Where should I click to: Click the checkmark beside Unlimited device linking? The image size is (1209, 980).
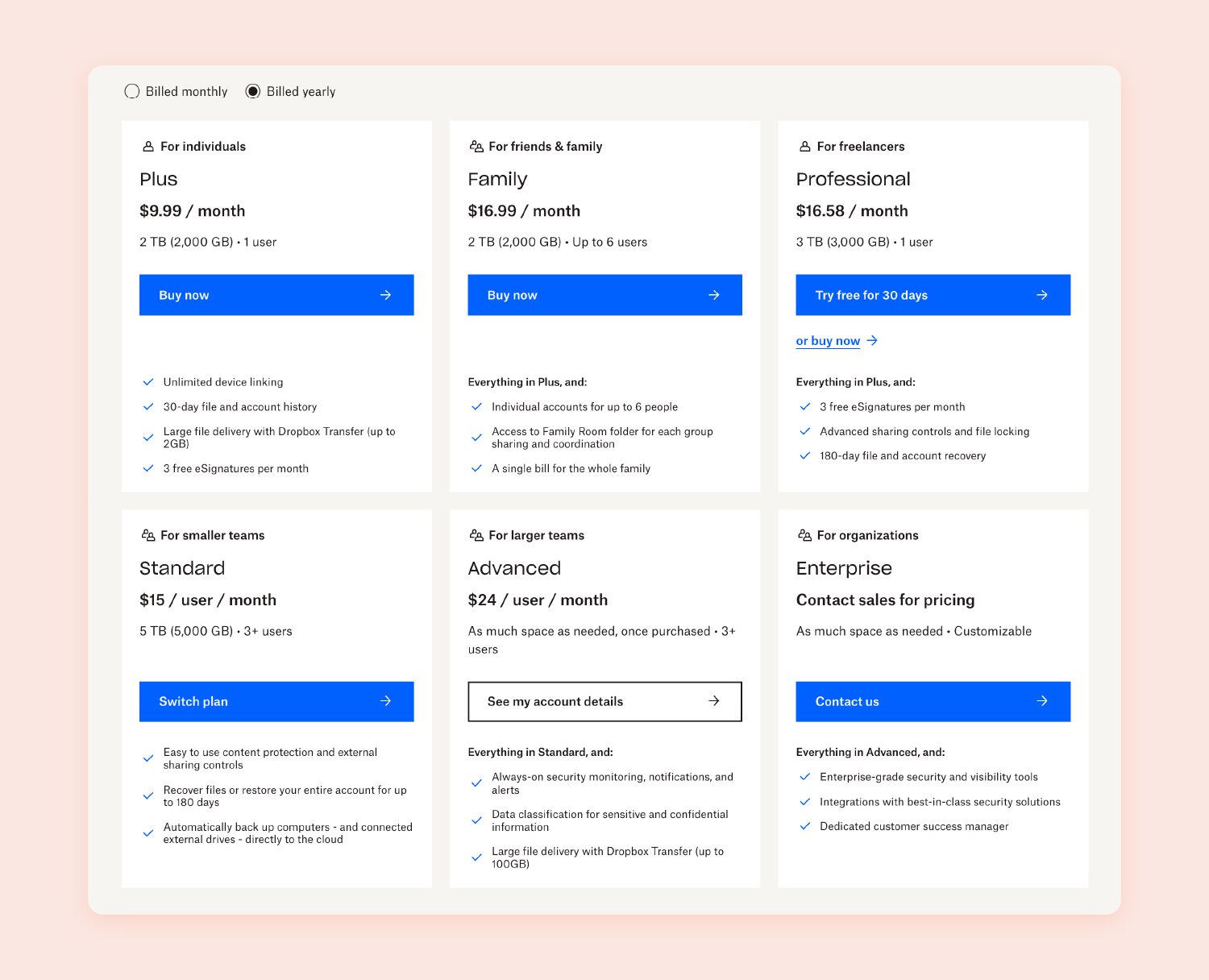click(x=148, y=382)
